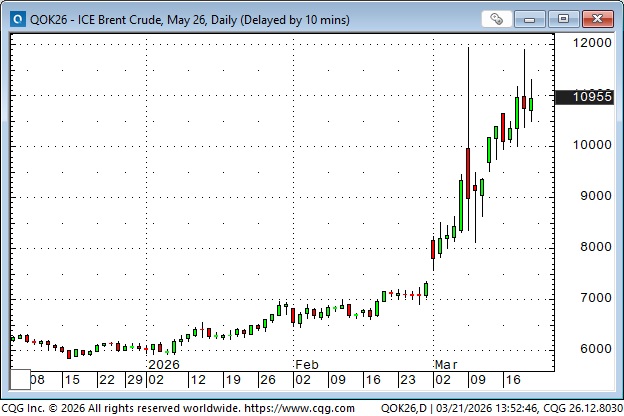
Task: Click the 10955 current price label
Action: [x=588, y=97]
